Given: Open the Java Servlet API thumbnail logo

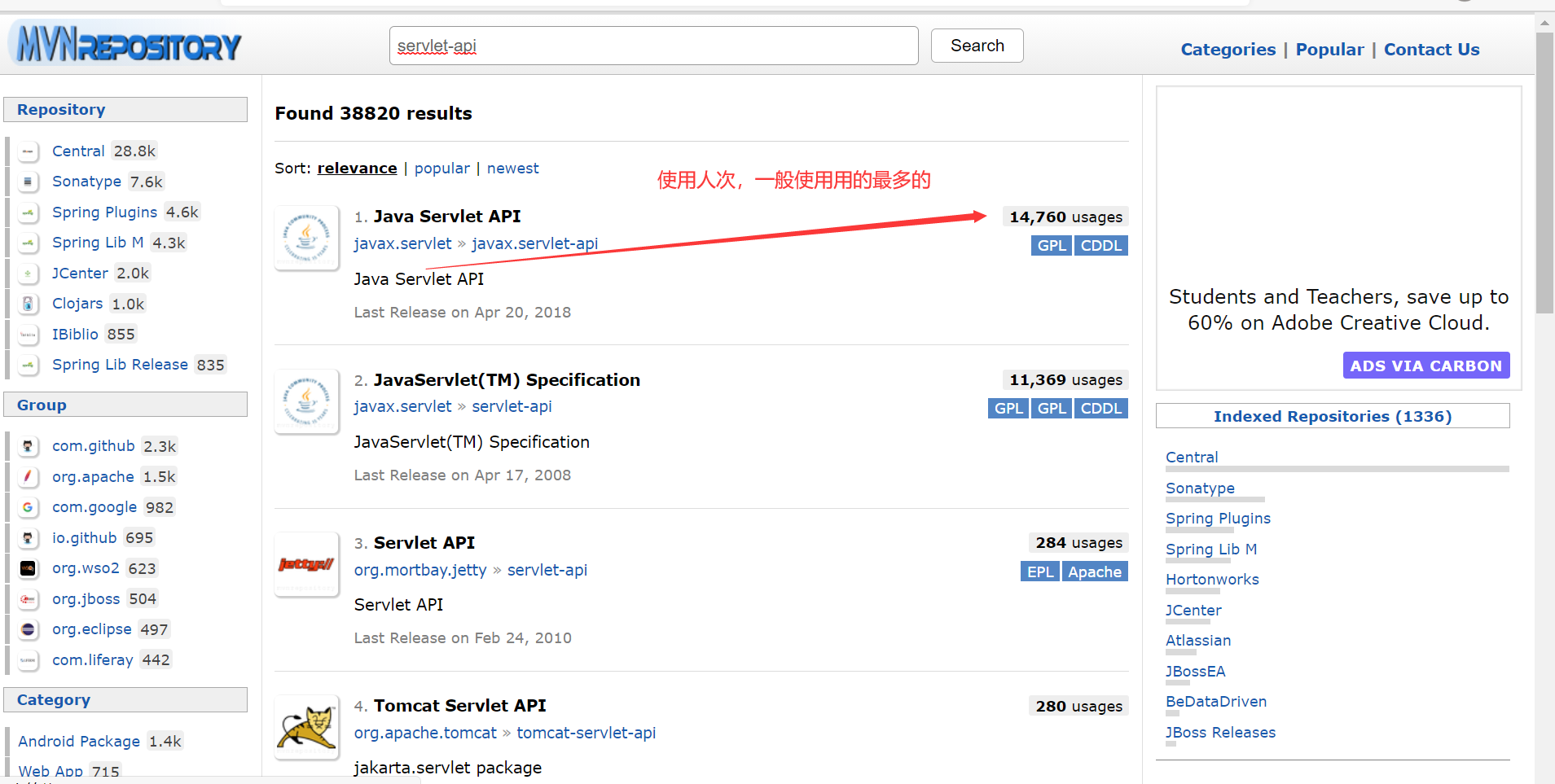Looking at the screenshot, I should 306,238.
